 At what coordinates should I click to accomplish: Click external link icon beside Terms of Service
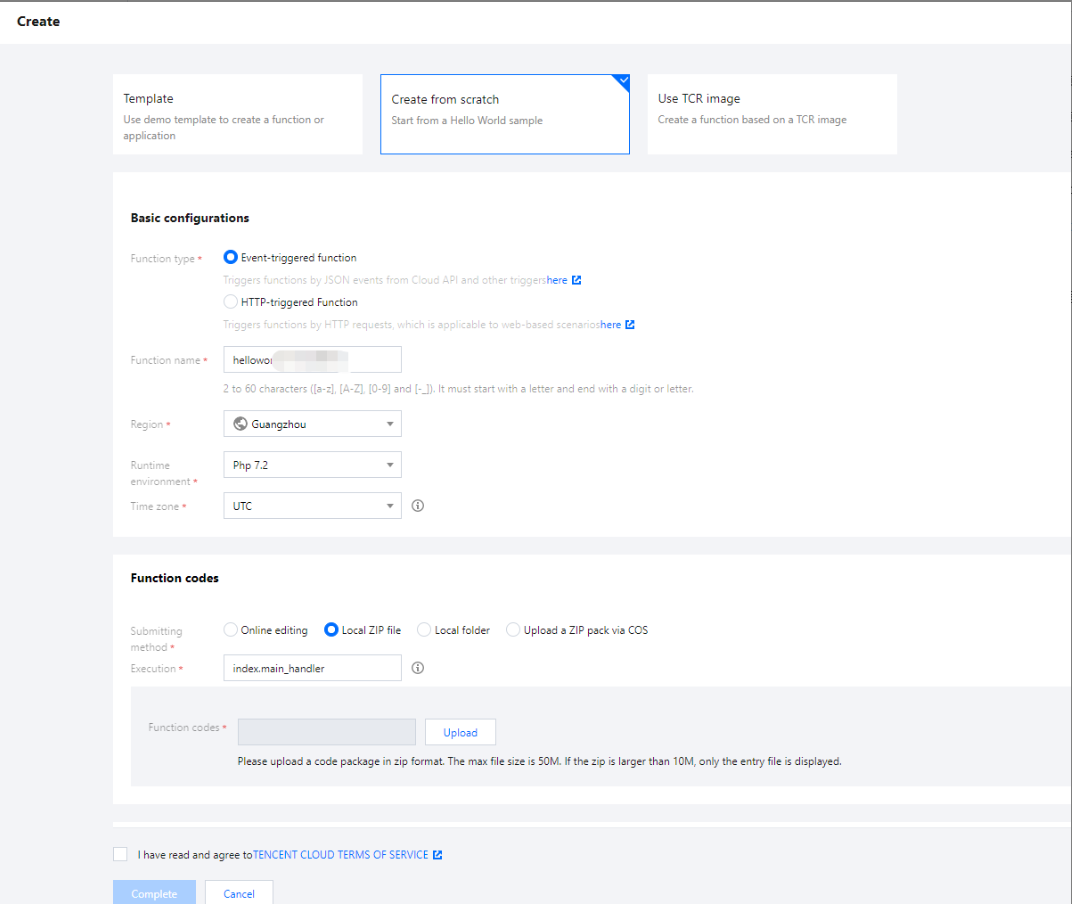click(437, 855)
